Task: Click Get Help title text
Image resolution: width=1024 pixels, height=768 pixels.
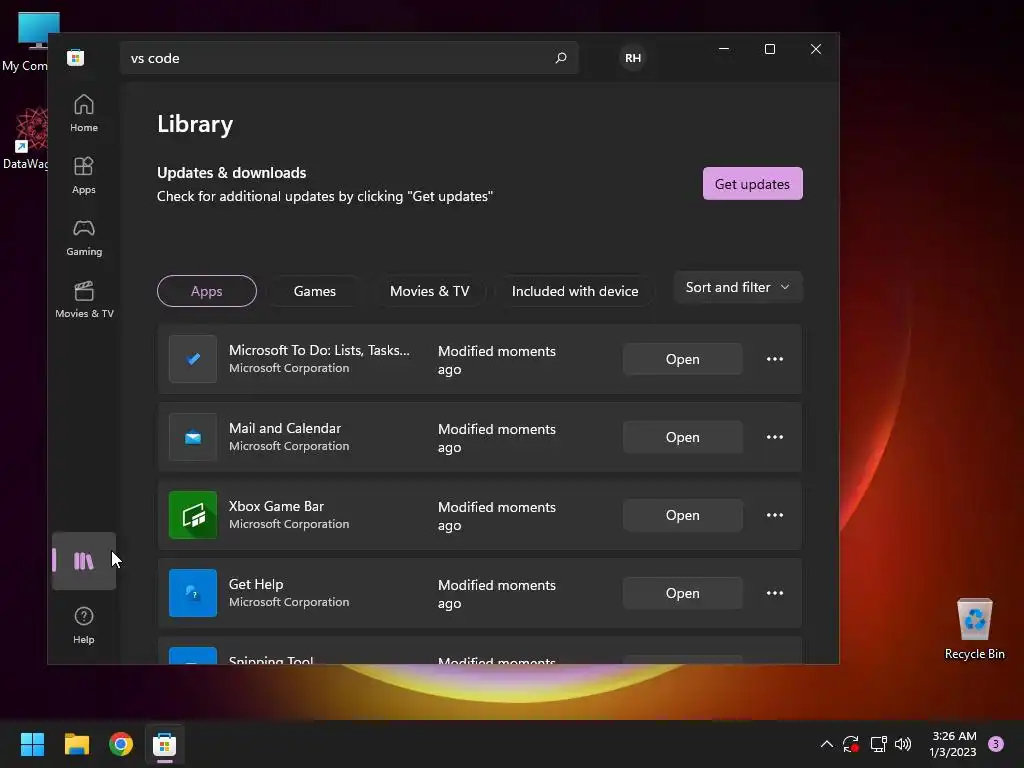Action: click(256, 584)
